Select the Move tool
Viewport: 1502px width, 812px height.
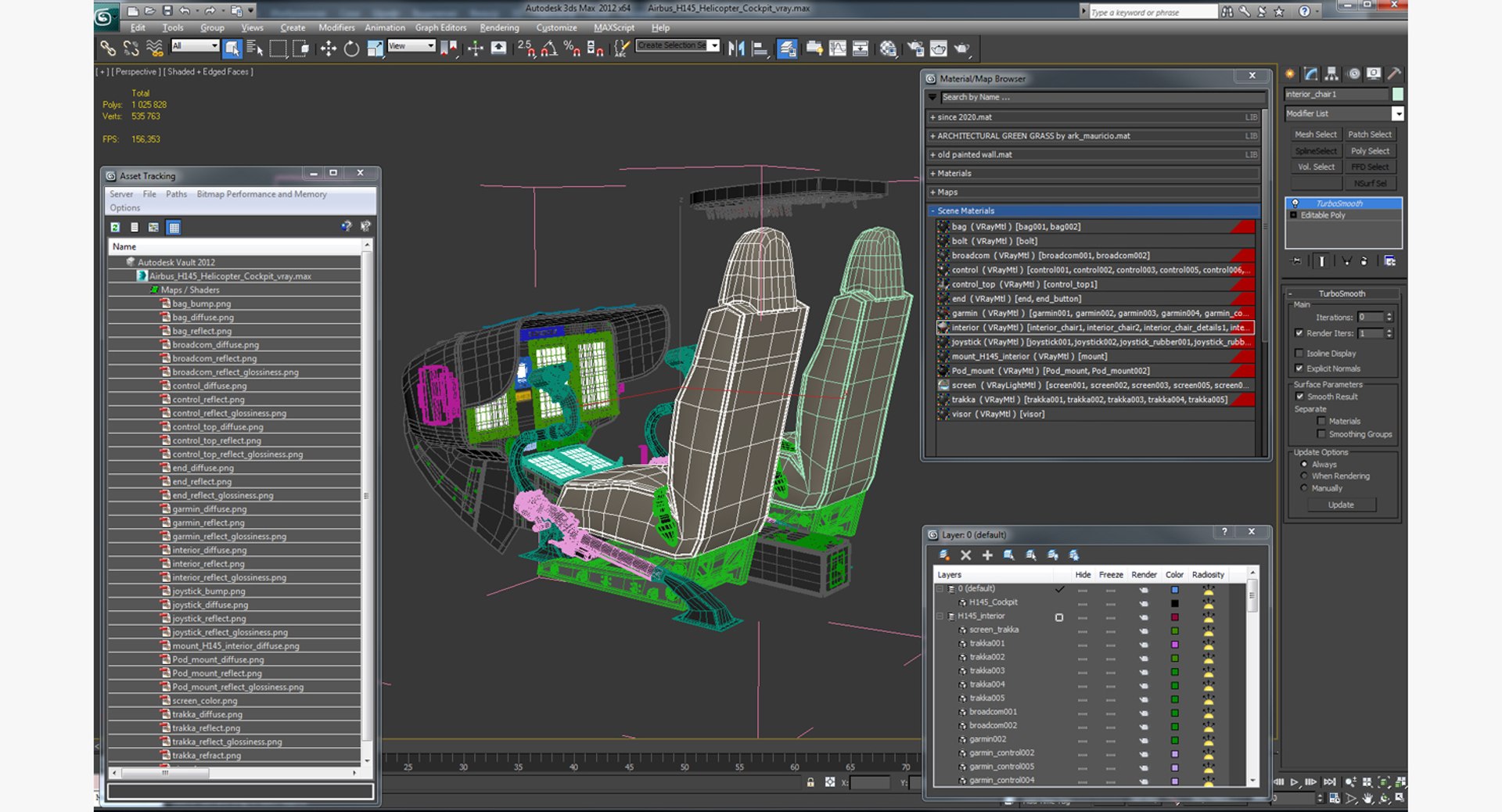328,49
